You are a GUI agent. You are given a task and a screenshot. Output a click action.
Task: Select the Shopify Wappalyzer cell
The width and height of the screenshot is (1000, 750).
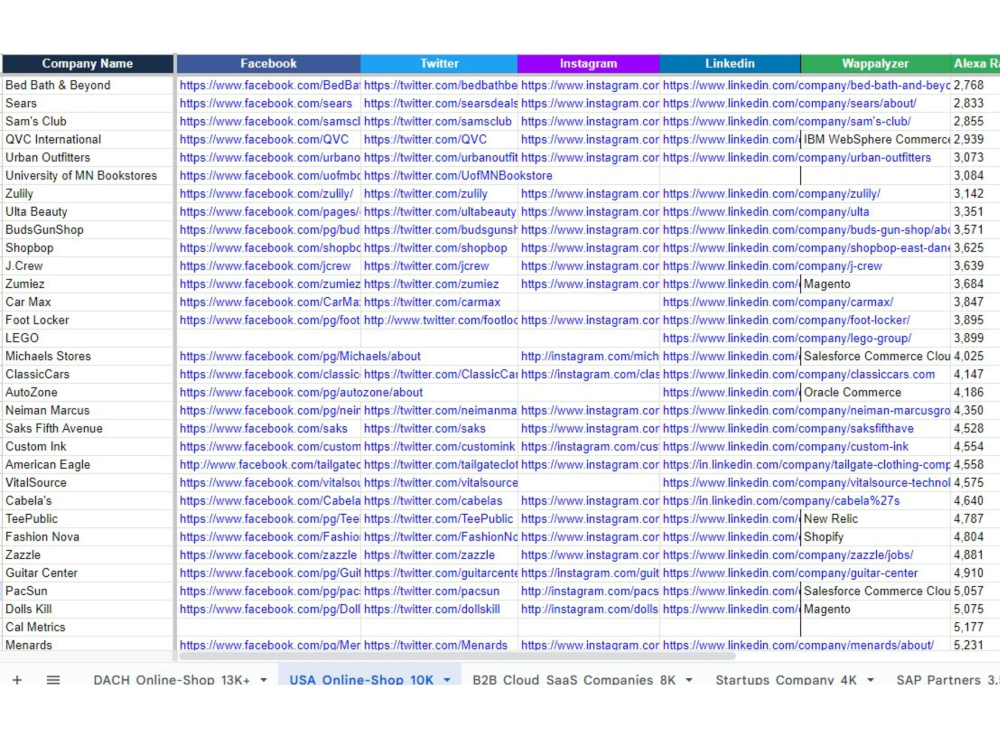[x=876, y=537]
